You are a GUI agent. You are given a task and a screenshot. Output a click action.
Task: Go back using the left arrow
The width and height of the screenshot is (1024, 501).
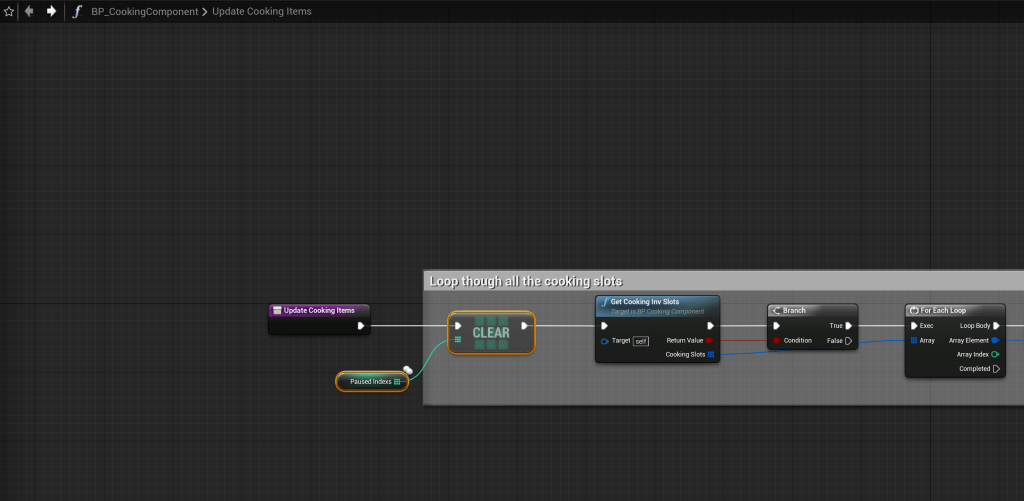click(29, 11)
